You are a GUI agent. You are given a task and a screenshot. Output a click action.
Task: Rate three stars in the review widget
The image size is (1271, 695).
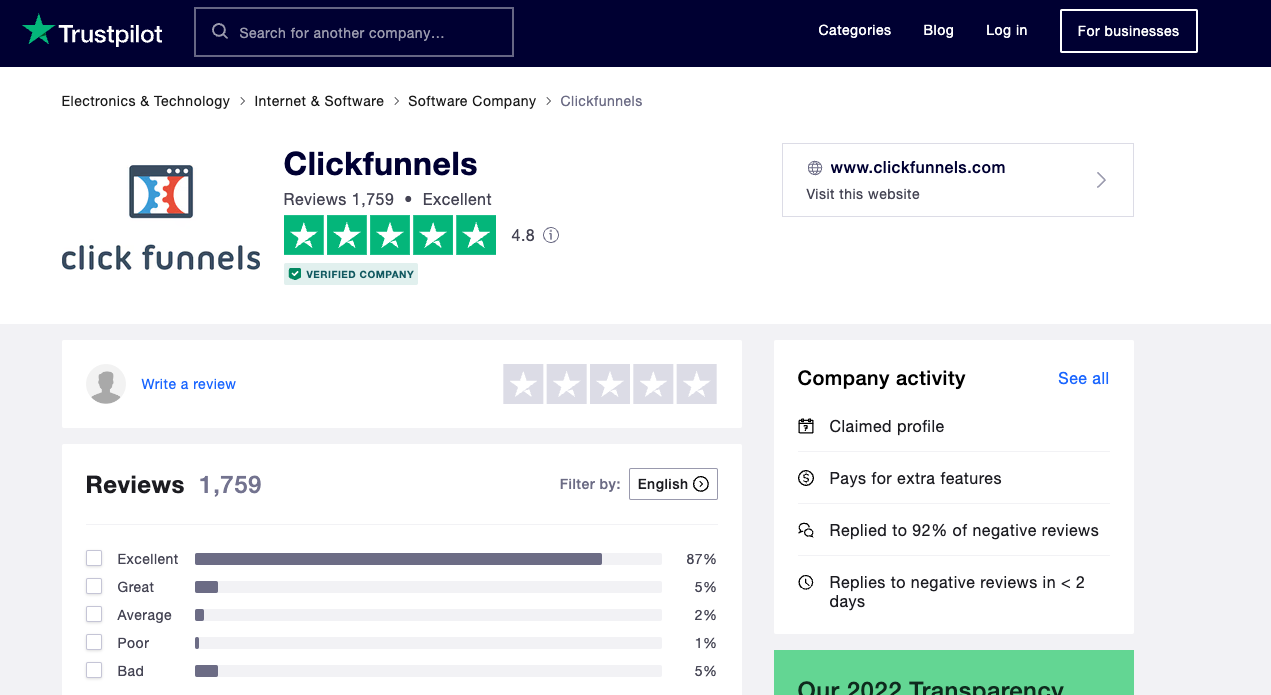610,384
